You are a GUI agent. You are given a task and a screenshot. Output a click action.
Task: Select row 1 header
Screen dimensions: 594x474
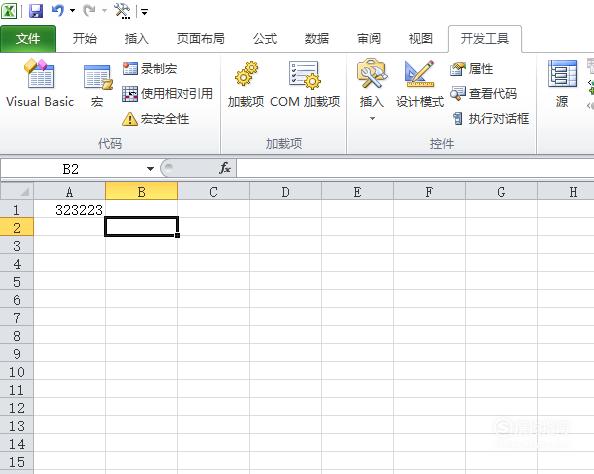(x=17, y=210)
